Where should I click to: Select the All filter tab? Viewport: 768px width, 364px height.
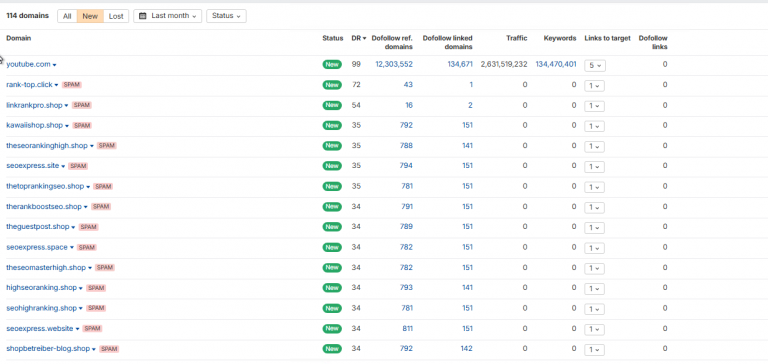(67, 16)
